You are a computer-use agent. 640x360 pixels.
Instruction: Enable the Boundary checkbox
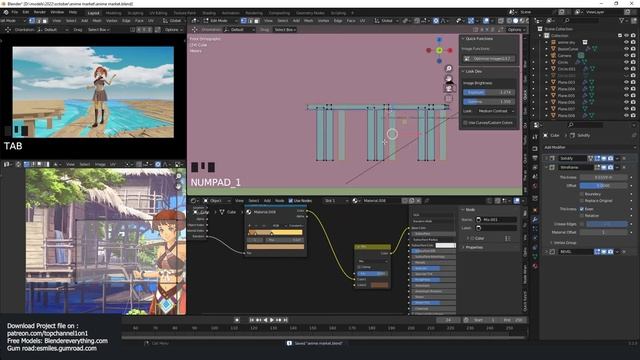click(582, 194)
